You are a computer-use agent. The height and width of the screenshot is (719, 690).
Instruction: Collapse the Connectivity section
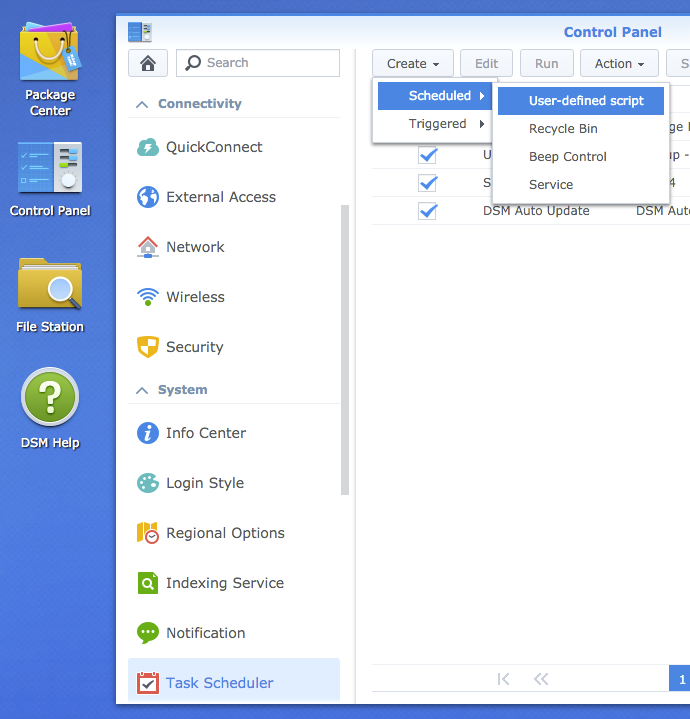142,104
